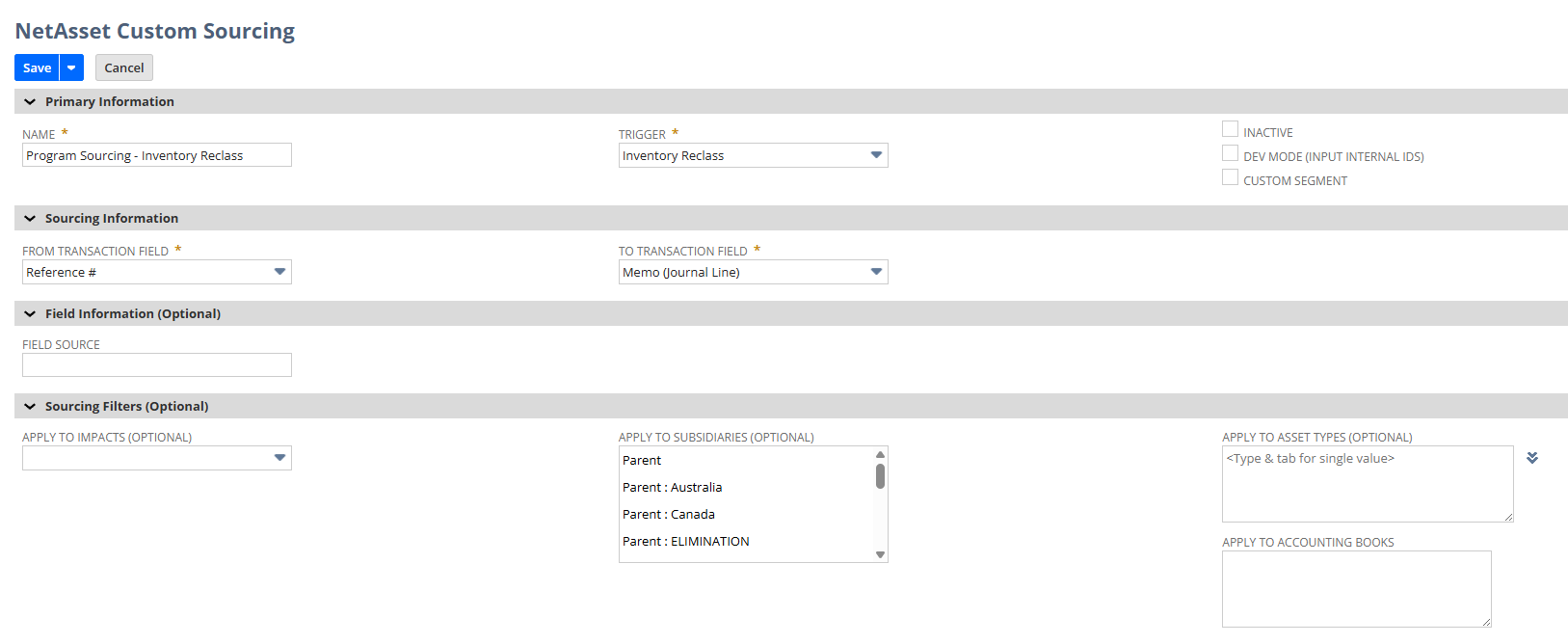Click the double-chevron icon beside Asset Types
The image size is (1568, 644).
[1532, 458]
